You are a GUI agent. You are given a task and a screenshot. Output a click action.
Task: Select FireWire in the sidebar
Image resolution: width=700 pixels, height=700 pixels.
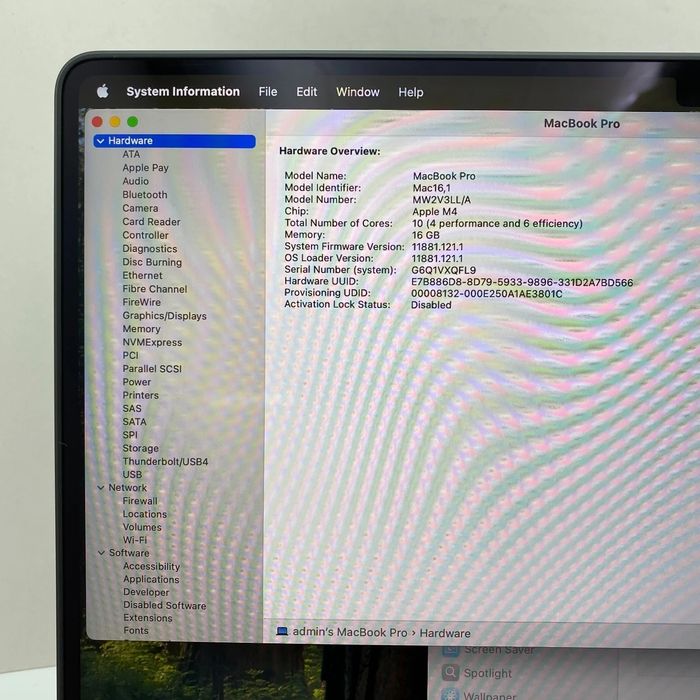coord(142,302)
